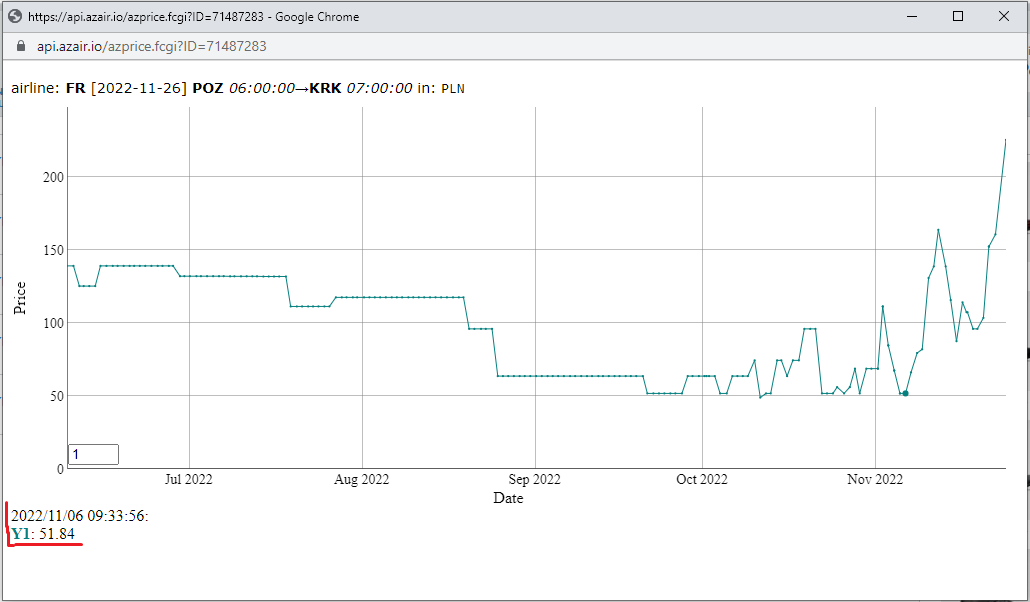Click the Oct 2022 axis label
Screen dimensions: 1030x602
[x=702, y=479]
